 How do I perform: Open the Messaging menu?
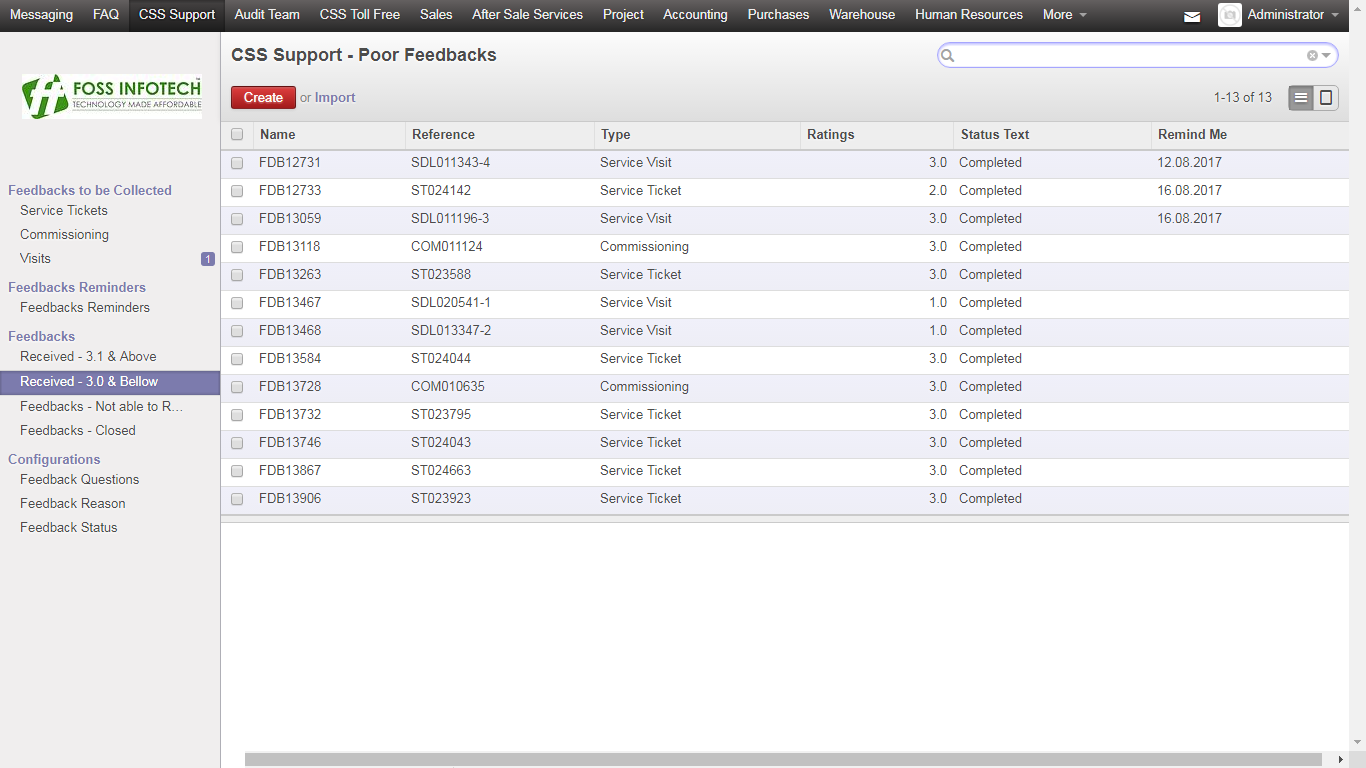click(41, 15)
